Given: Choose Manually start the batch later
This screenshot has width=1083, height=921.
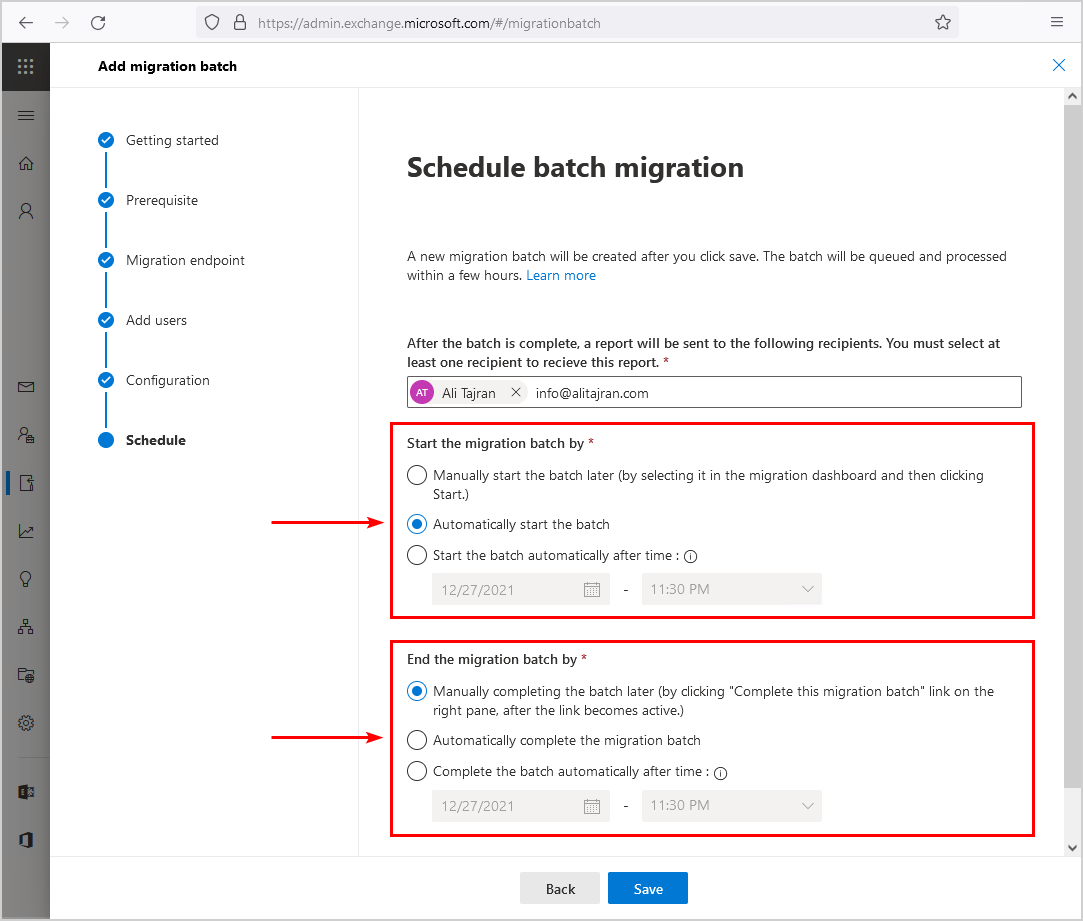Looking at the screenshot, I should [416, 475].
